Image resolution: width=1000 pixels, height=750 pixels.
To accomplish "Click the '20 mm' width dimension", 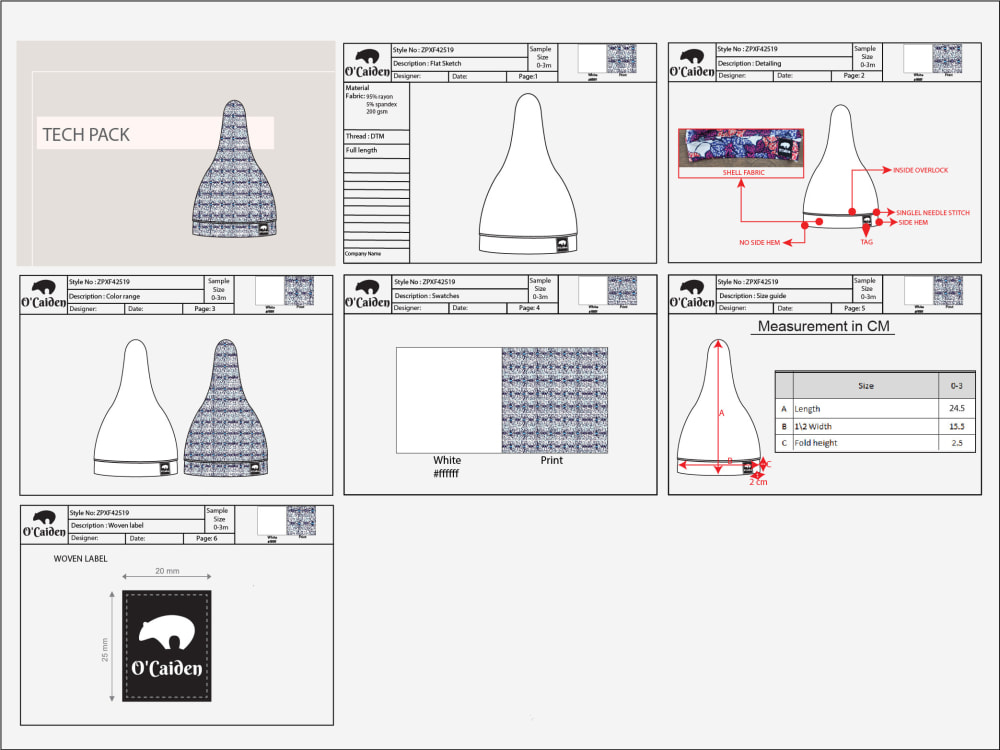I will coord(167,571).
